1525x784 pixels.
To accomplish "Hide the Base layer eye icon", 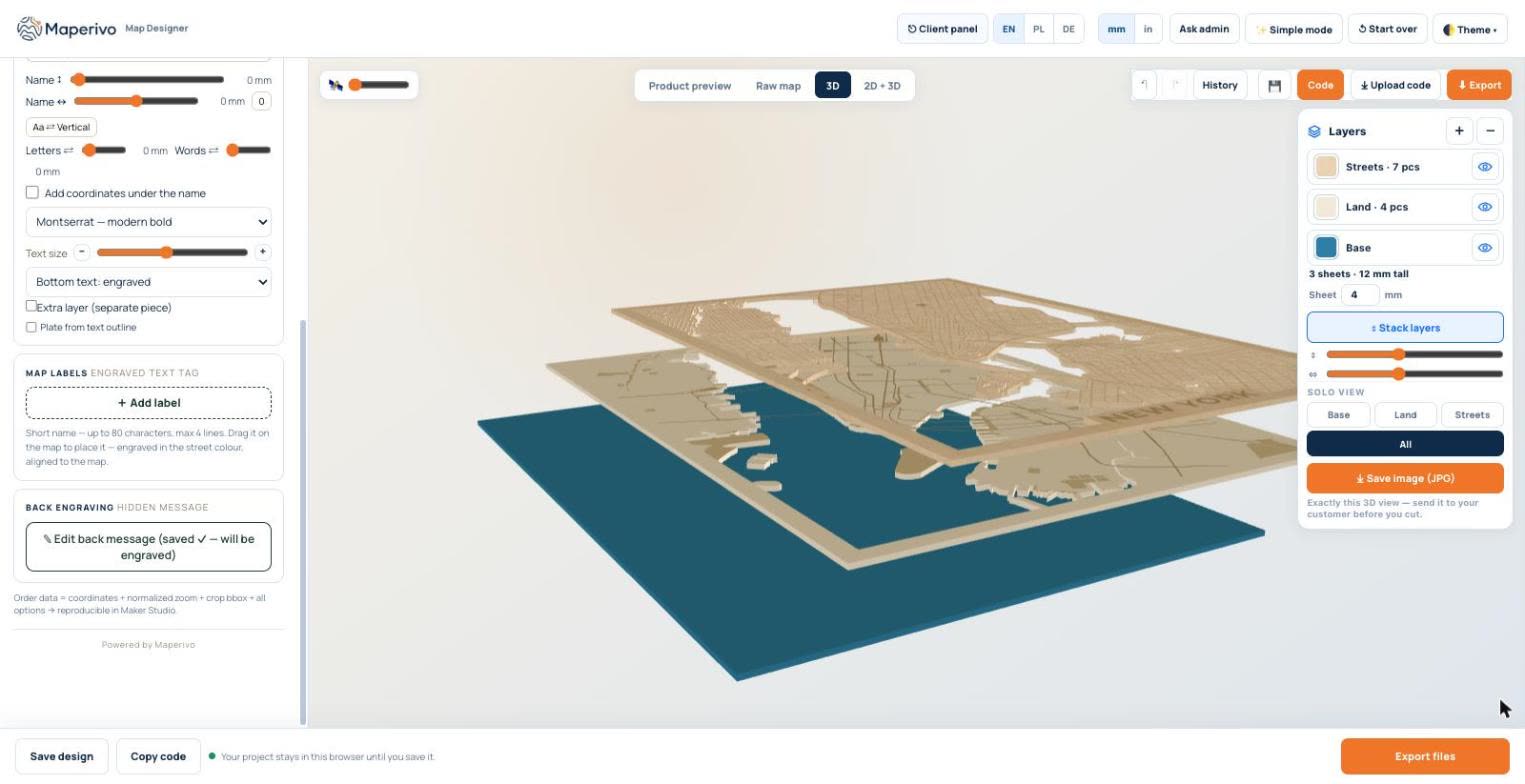I will coord(1485,248).
